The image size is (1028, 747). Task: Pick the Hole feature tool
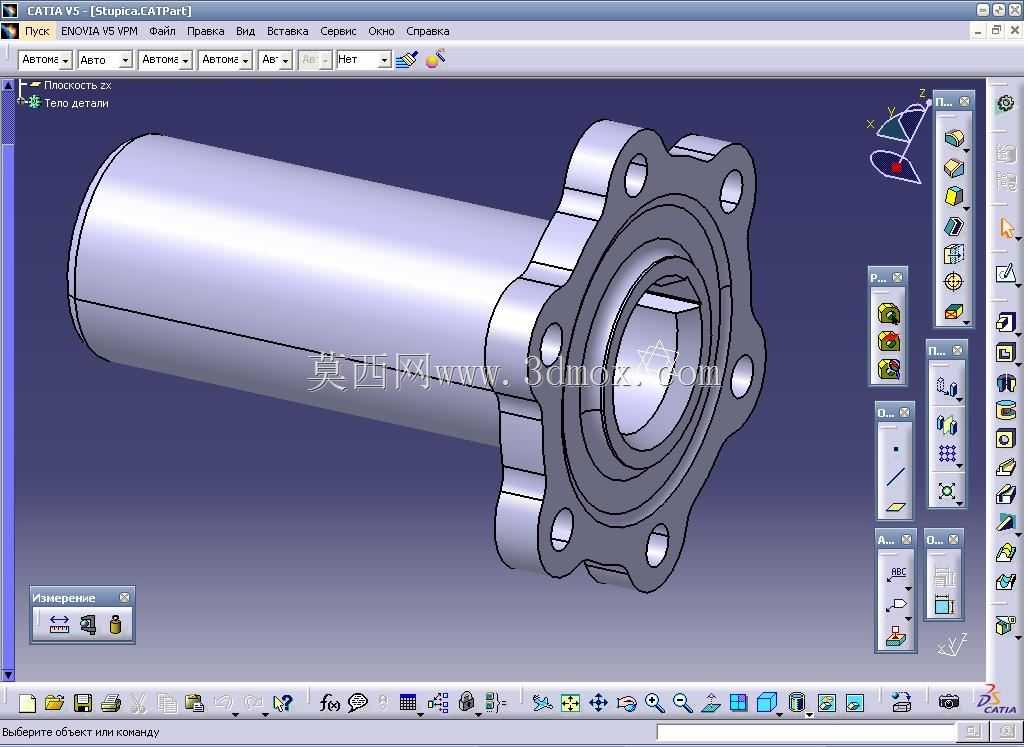(x=1005, y=439)
